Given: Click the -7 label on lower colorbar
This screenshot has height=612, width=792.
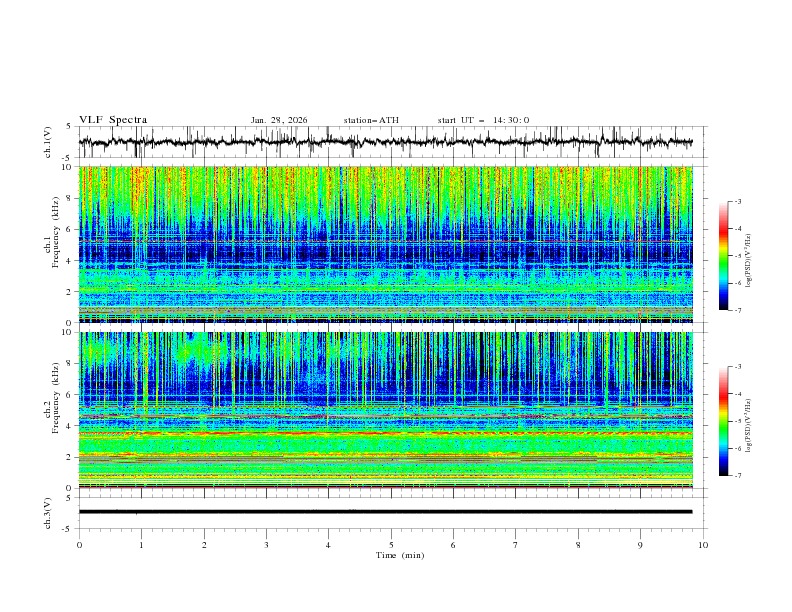Looking at the screenshot, I should (737, 476).
